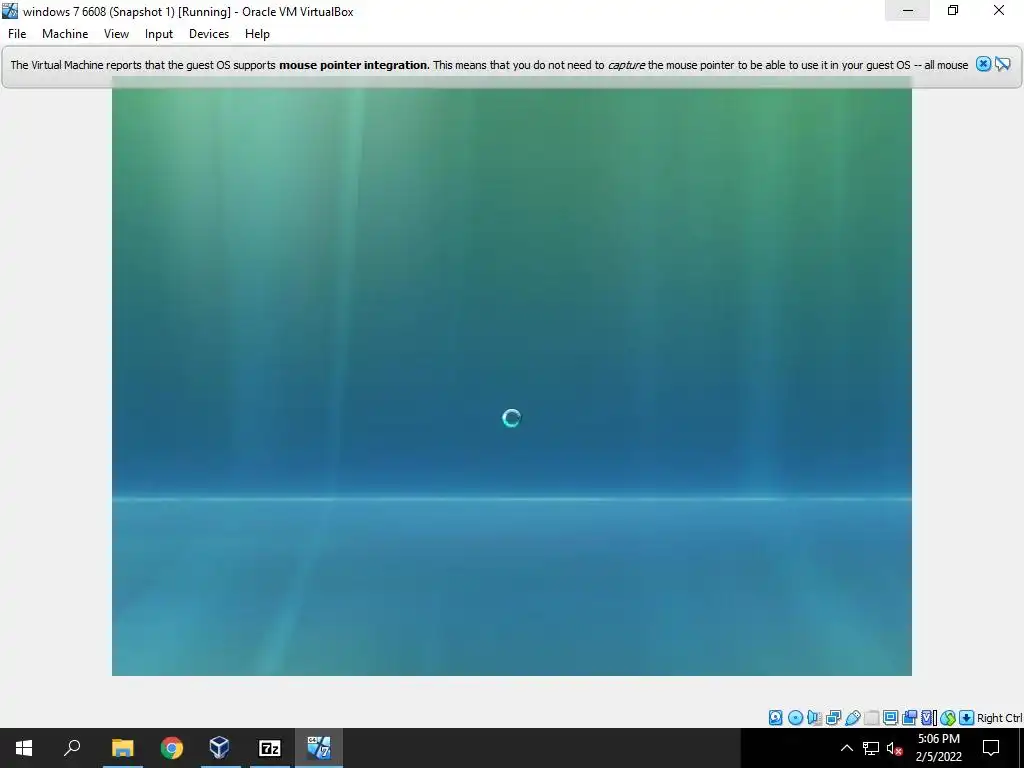Minimize the VirtualBox VM window
This screenshot has height=768, width=1024.
coord(908,10)
